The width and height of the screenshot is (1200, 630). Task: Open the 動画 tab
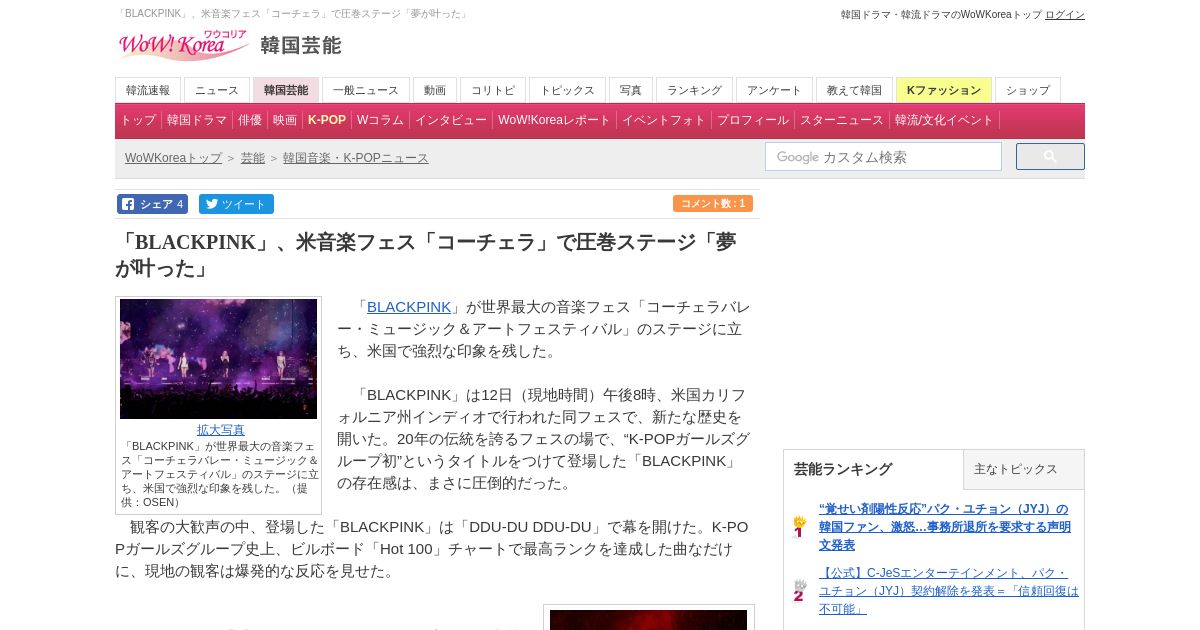click(x=435, y=90)
